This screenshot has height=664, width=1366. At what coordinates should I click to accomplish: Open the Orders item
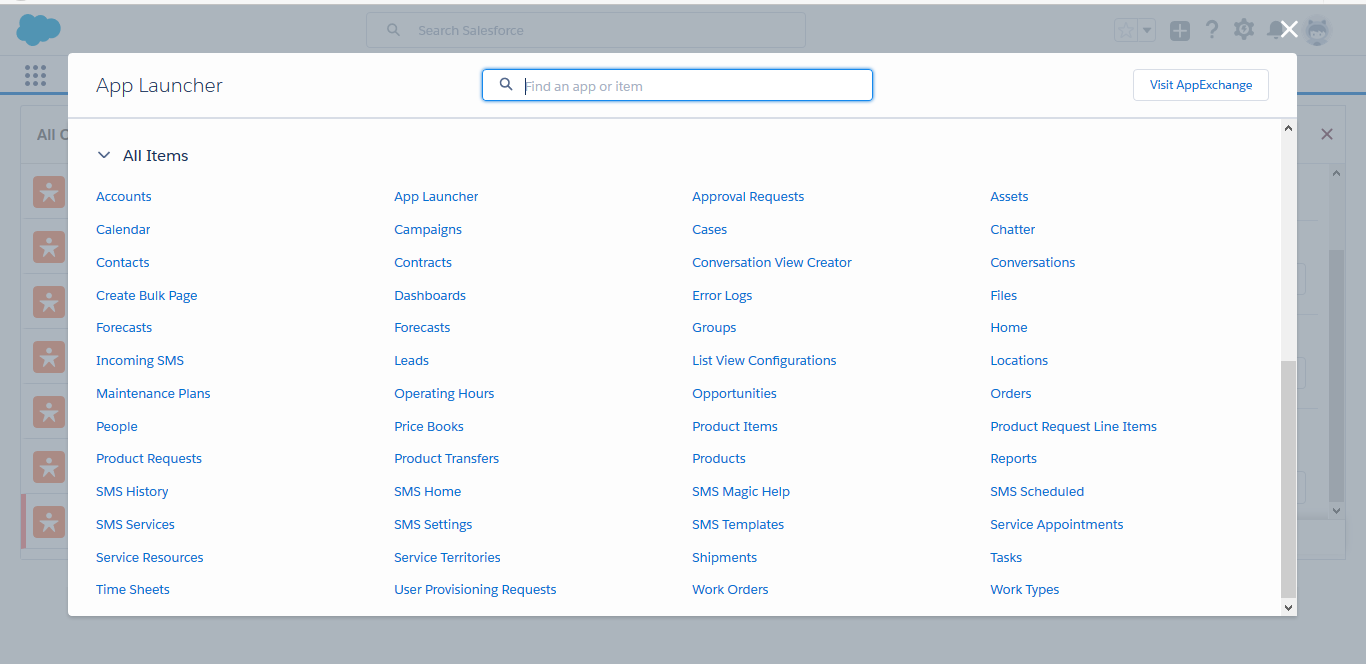(1010, 394)
